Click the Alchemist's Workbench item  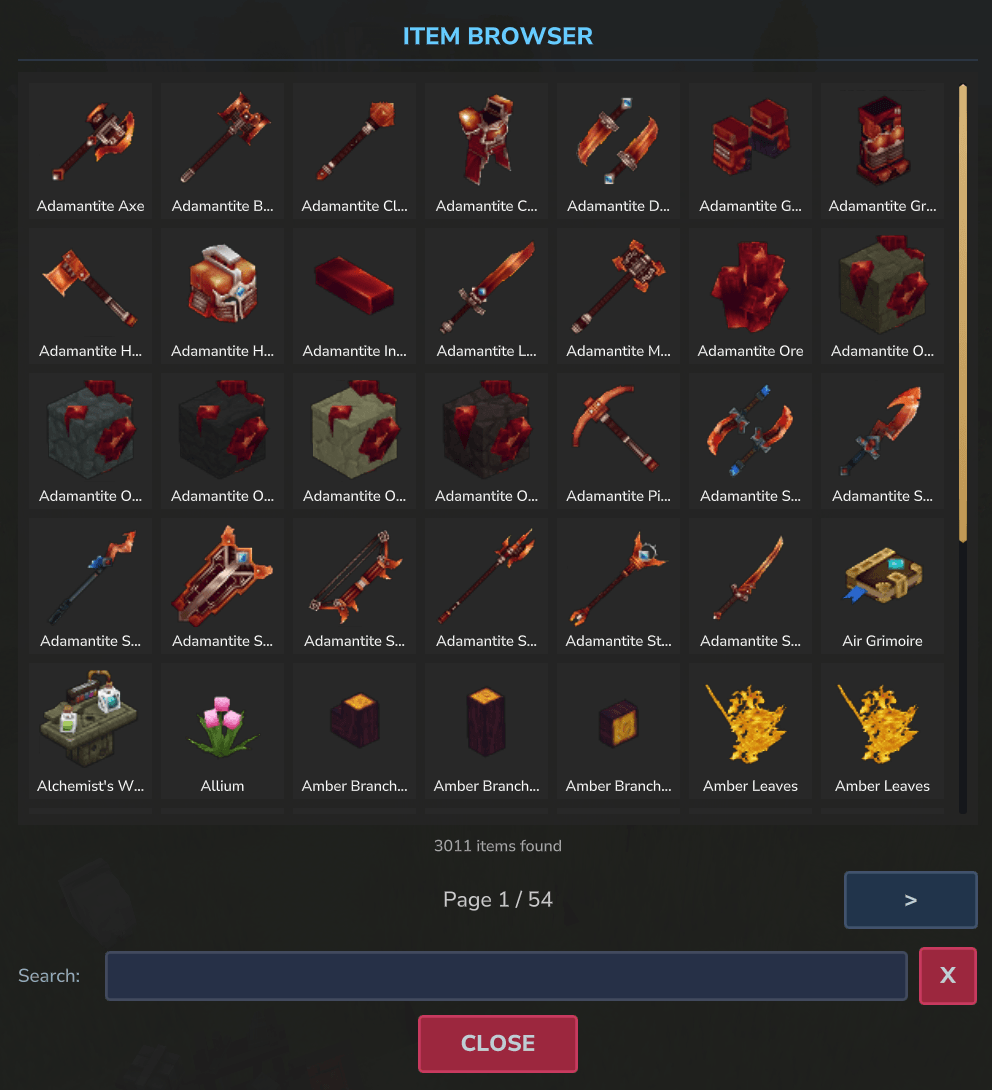tap(90, 731)
